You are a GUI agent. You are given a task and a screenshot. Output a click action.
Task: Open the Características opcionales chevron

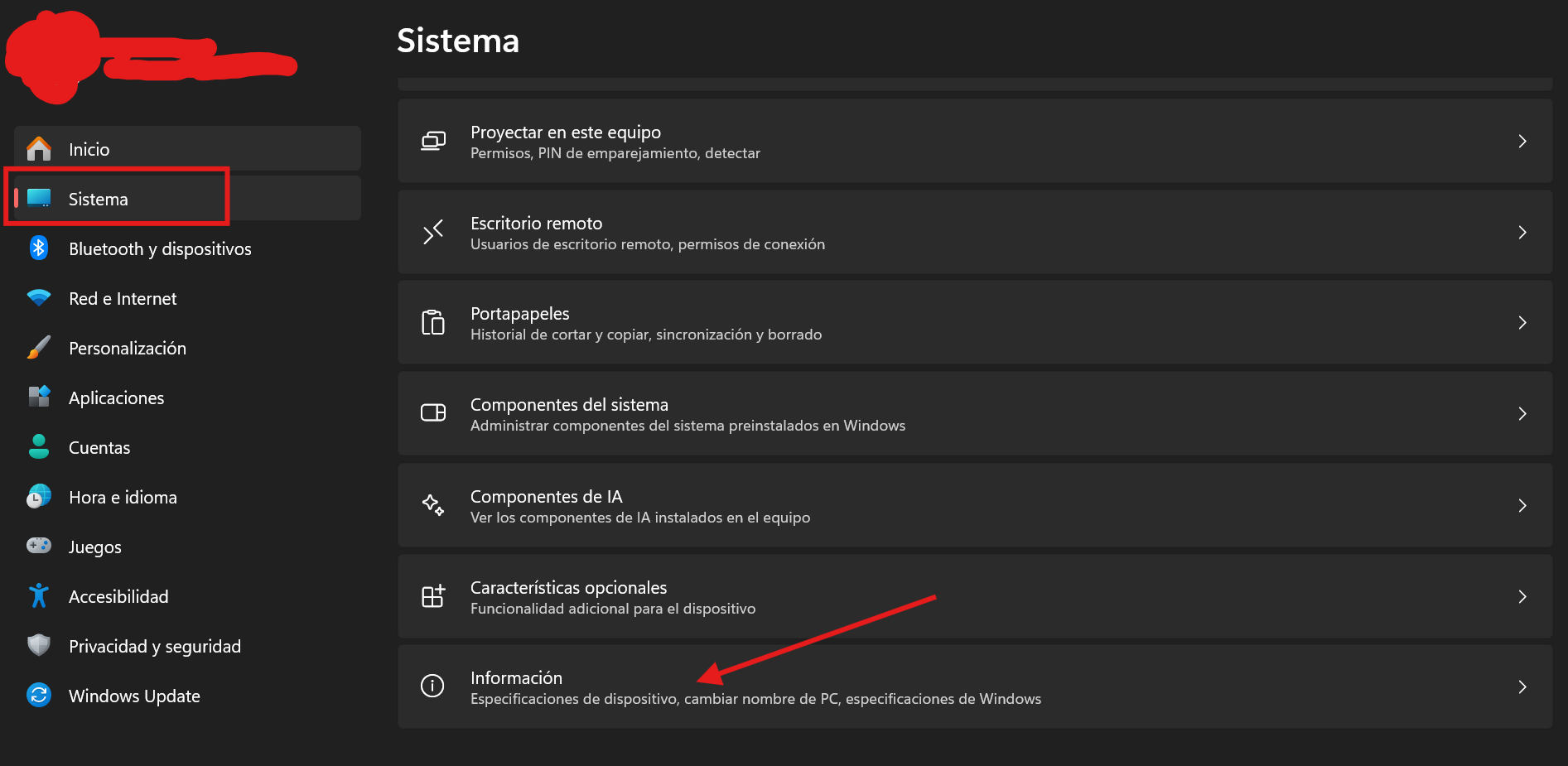pos(1522,596)
